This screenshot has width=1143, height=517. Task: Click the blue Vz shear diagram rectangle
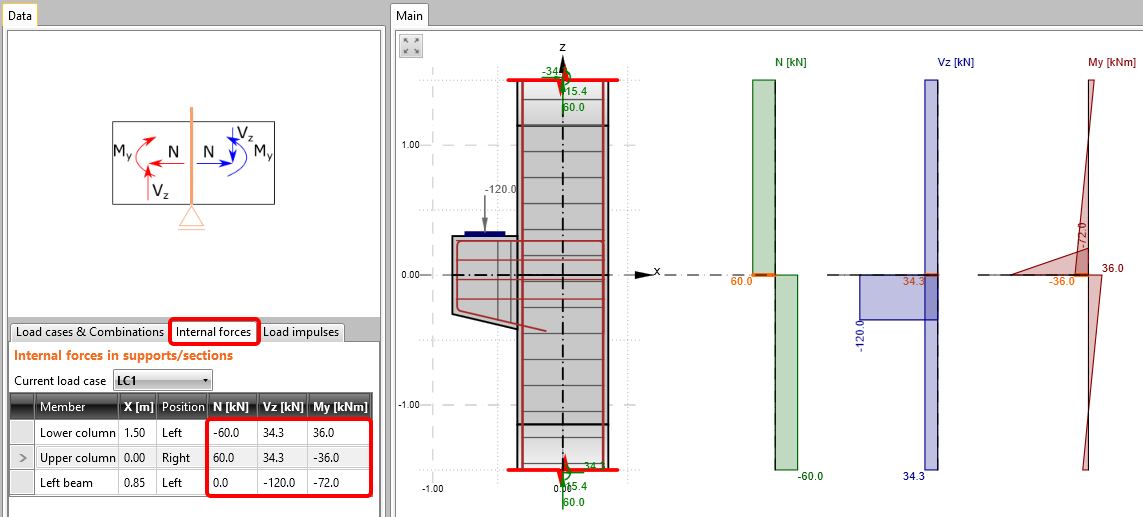click(898, 297)
